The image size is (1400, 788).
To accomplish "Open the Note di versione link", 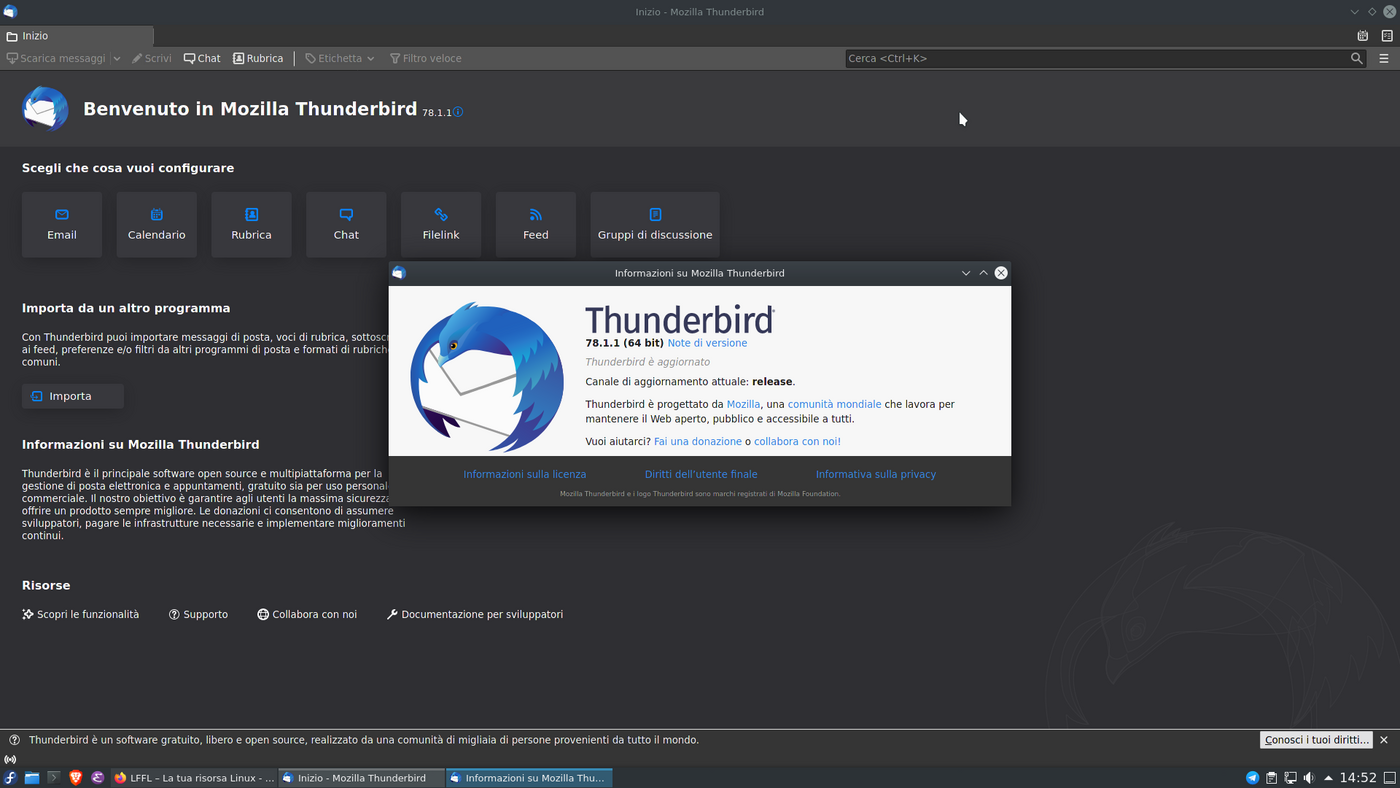I will 706,342.
